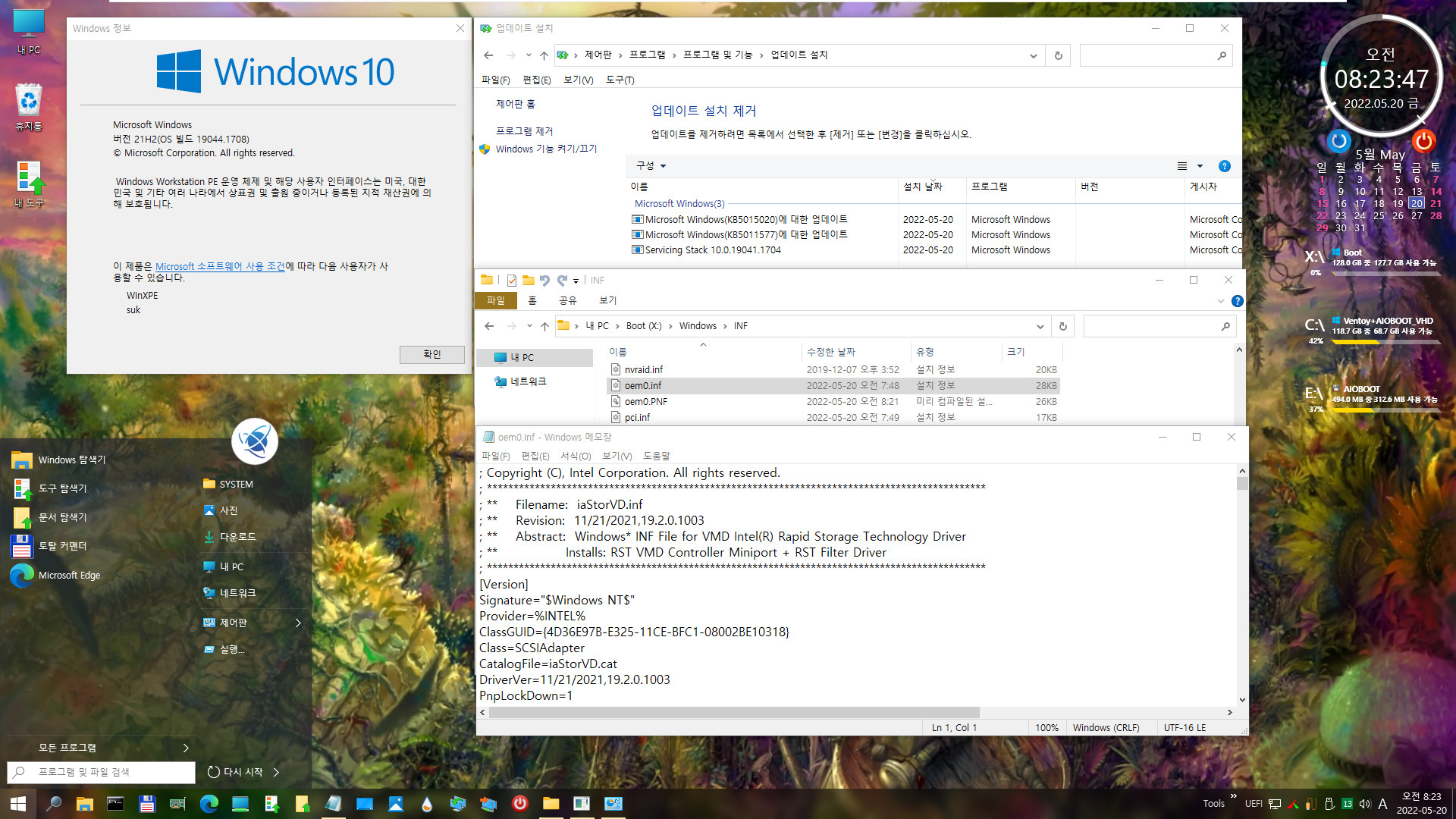Click the user avatar icon atop the start menu

pos(255,441)
